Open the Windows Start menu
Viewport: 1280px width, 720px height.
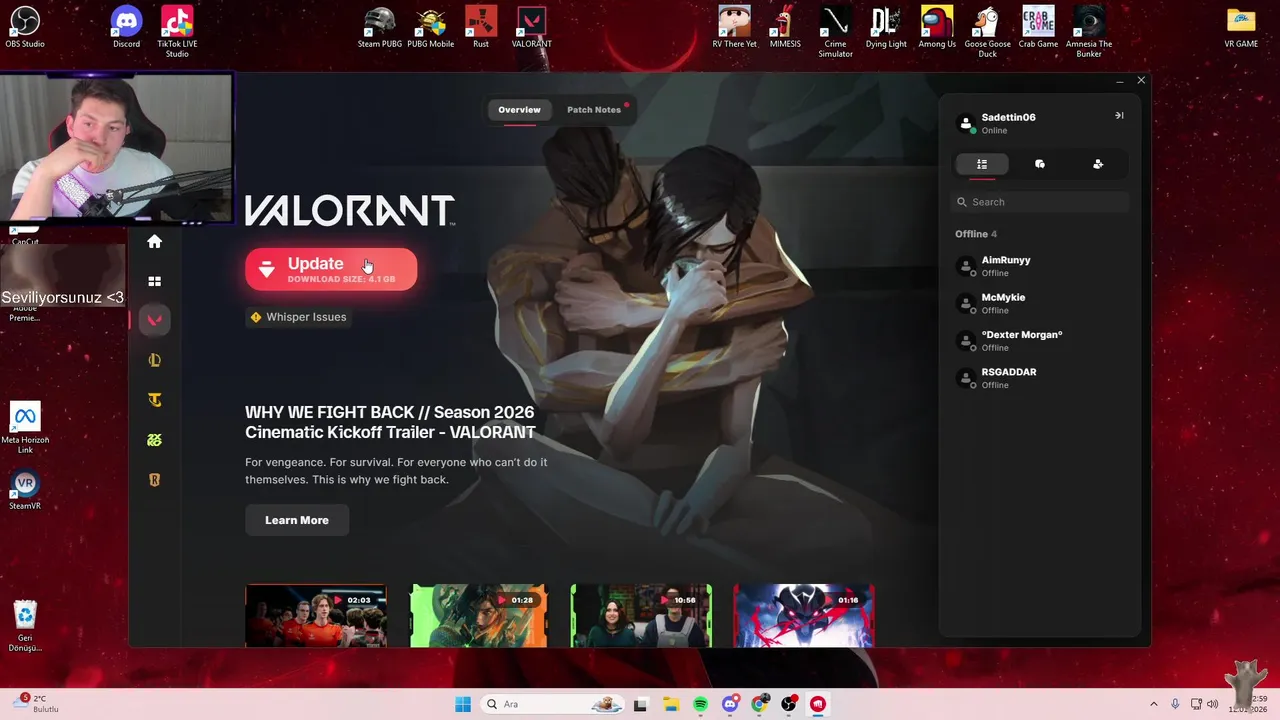[x=463, y=704]
